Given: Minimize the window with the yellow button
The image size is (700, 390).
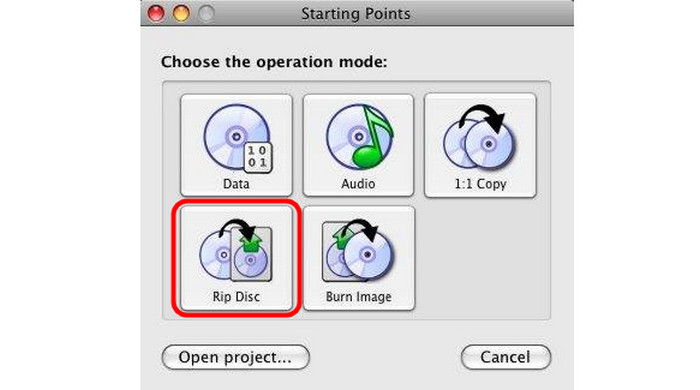Looking at the screenshot, I should coord(181,13).
